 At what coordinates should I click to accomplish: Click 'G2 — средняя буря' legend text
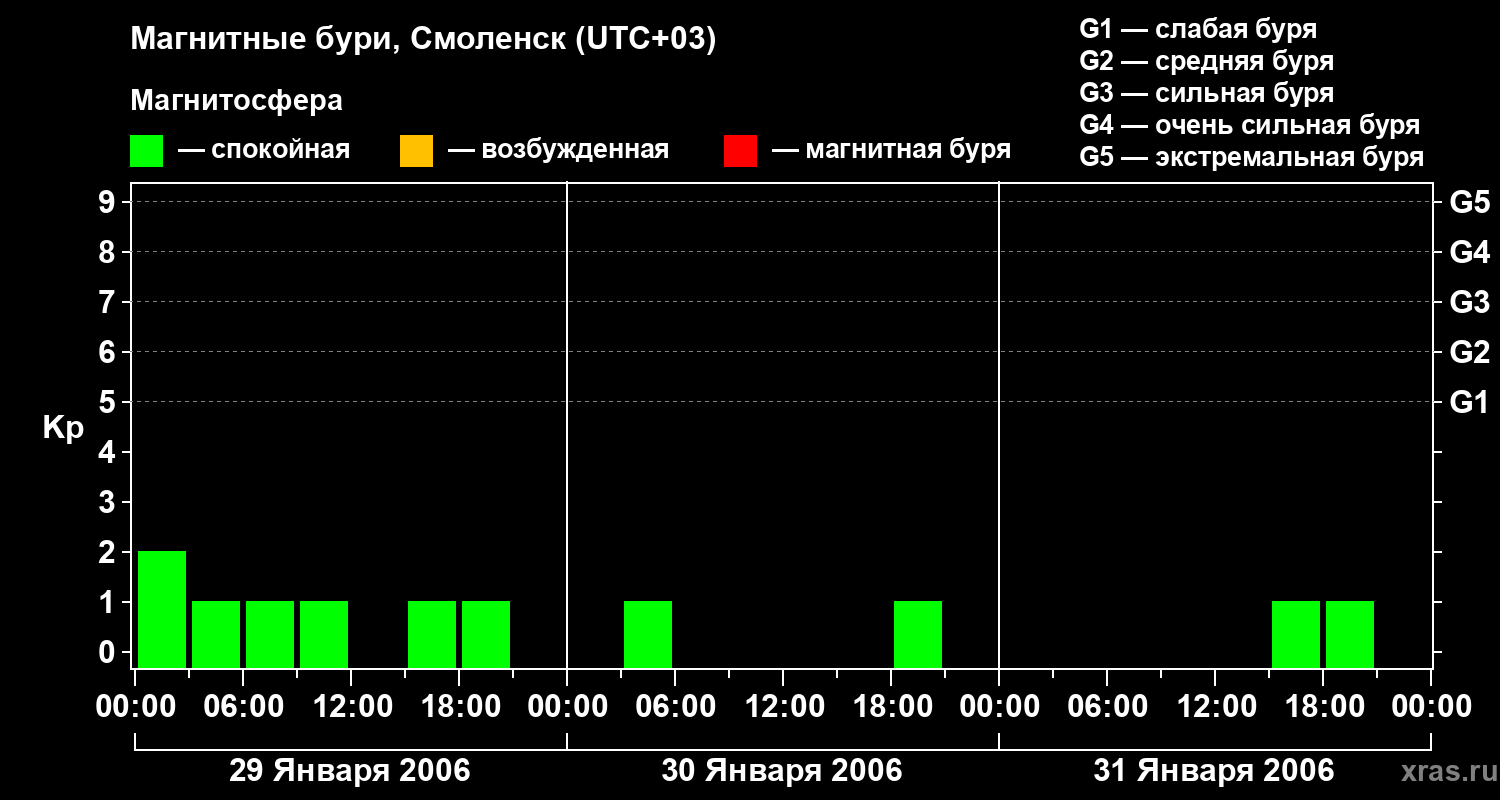(1207, 61)
